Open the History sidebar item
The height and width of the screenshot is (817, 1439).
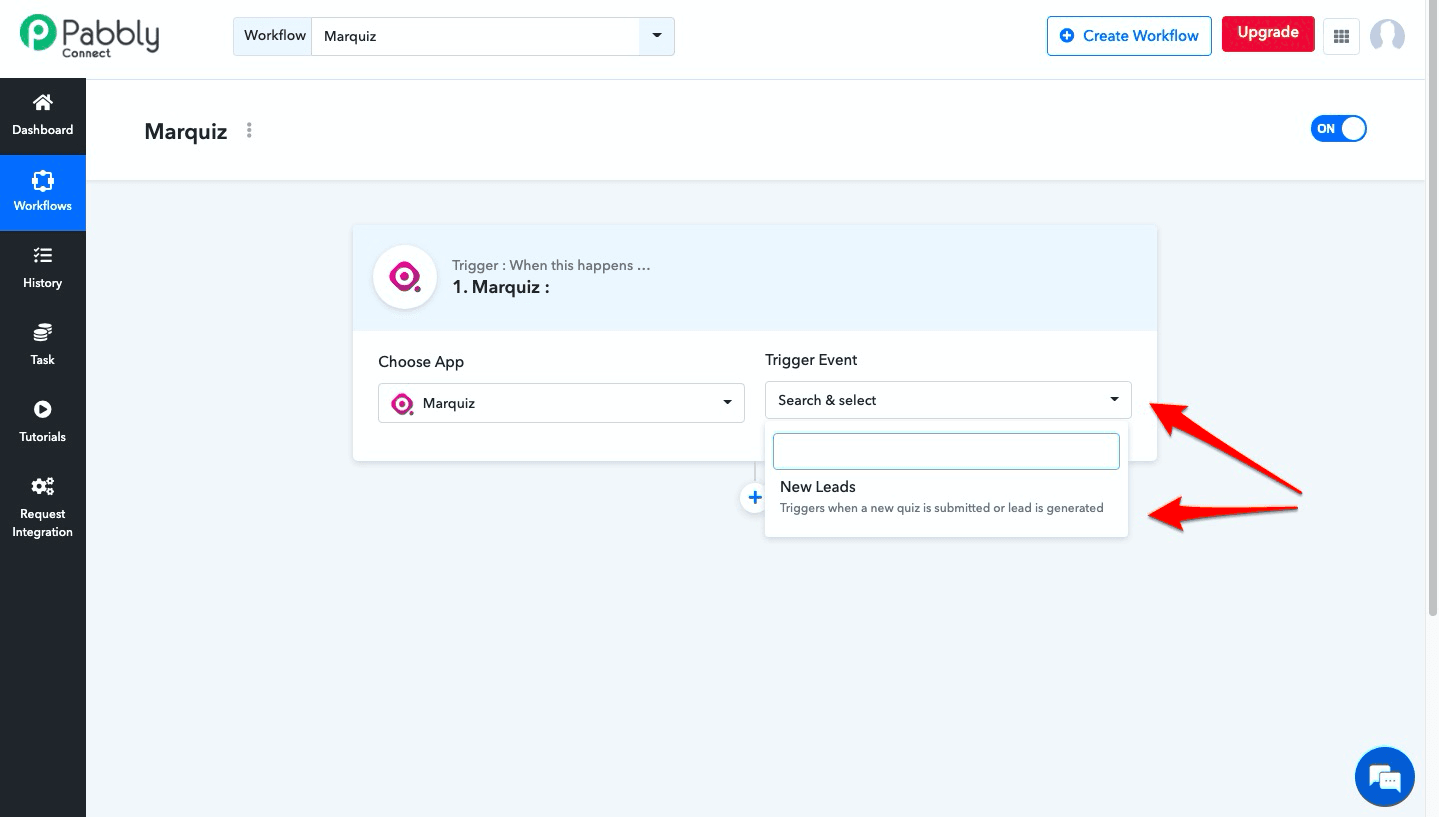tap(43, 269)
